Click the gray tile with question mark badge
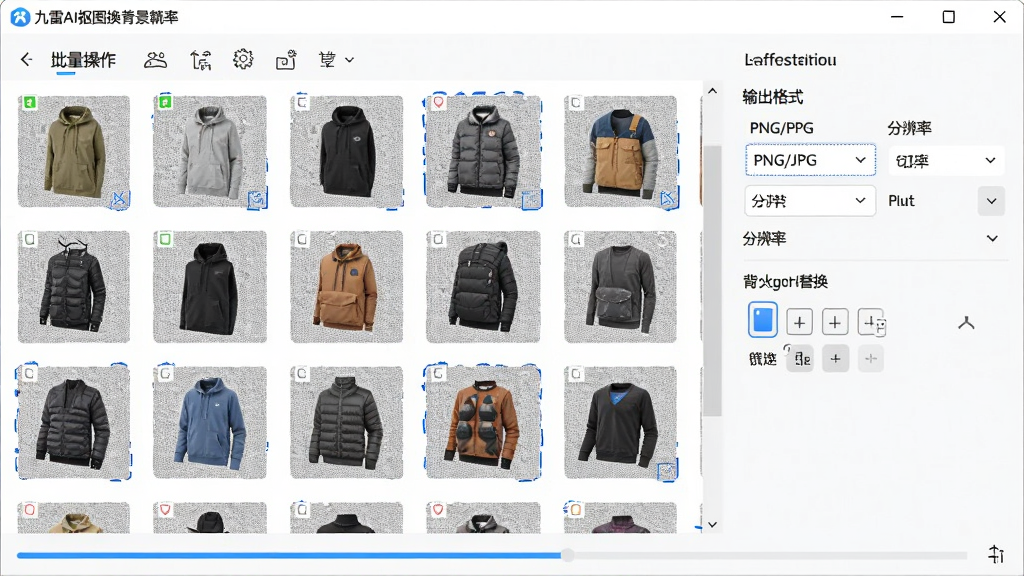The height and width of the screenshot is (576, 1024). tap(800, 359)
